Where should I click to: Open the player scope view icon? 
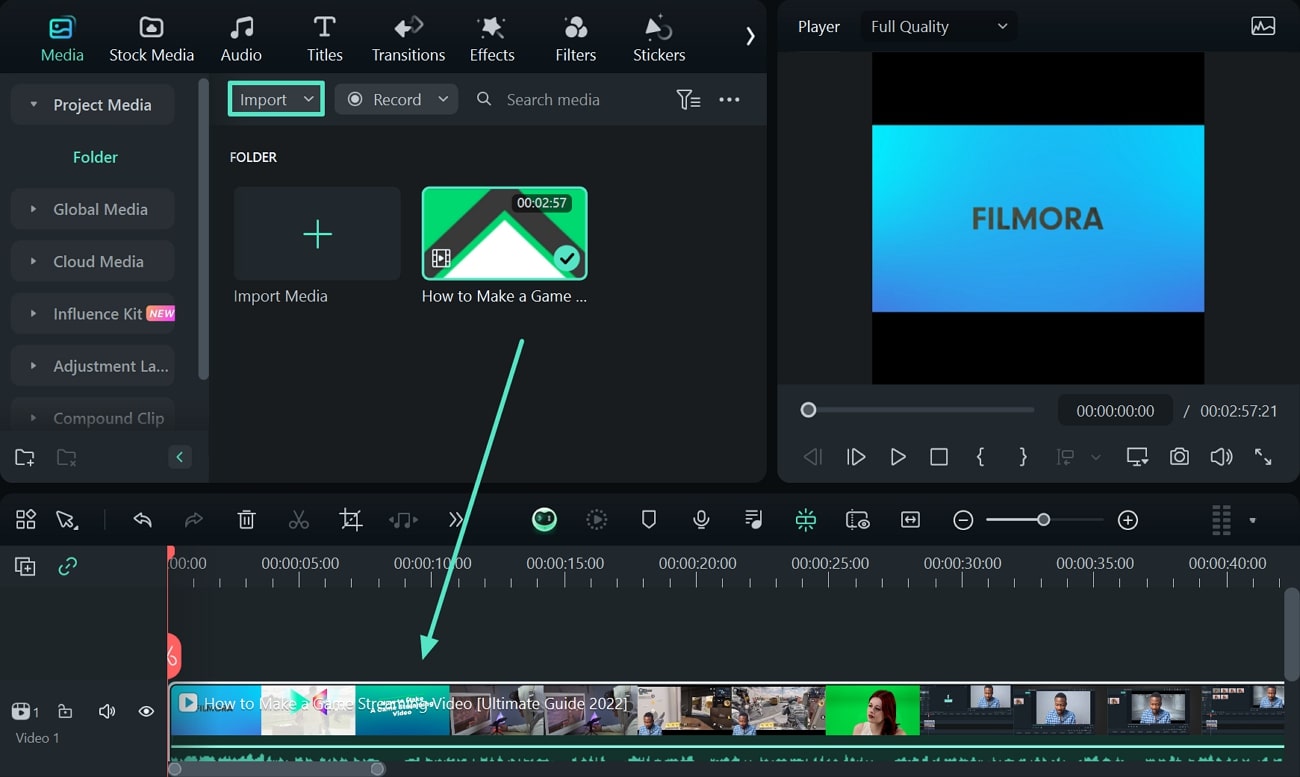pyautogui.click(x=1263, y=27)
